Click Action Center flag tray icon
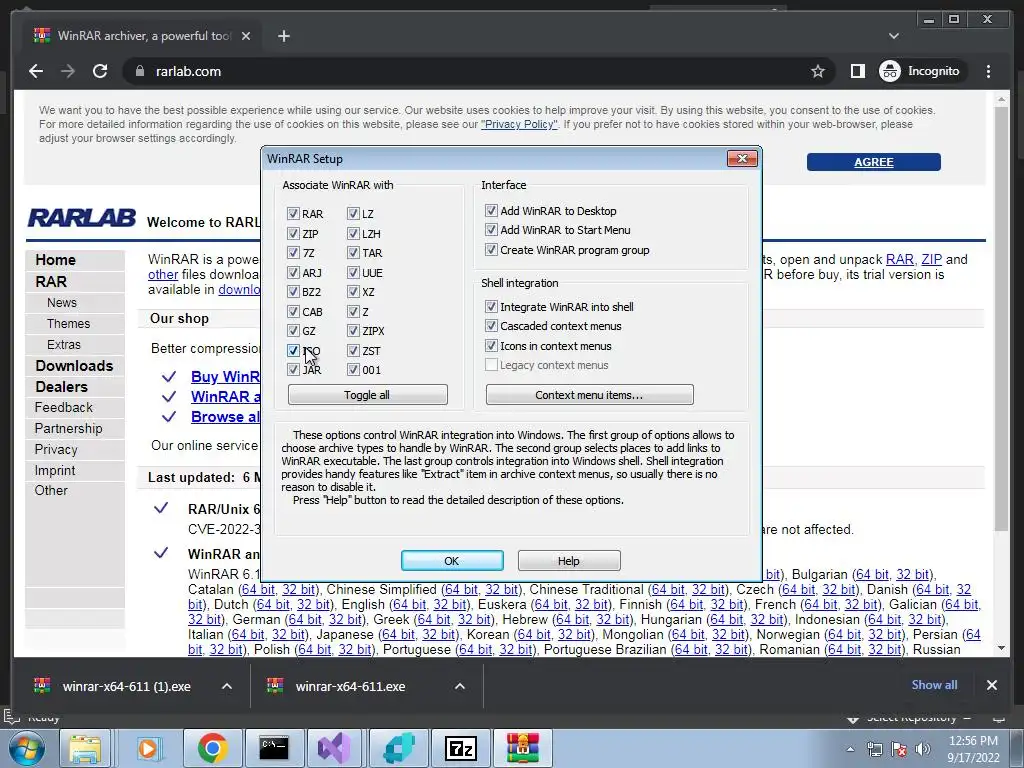1024x768 pixels. (x=899, y=749)
